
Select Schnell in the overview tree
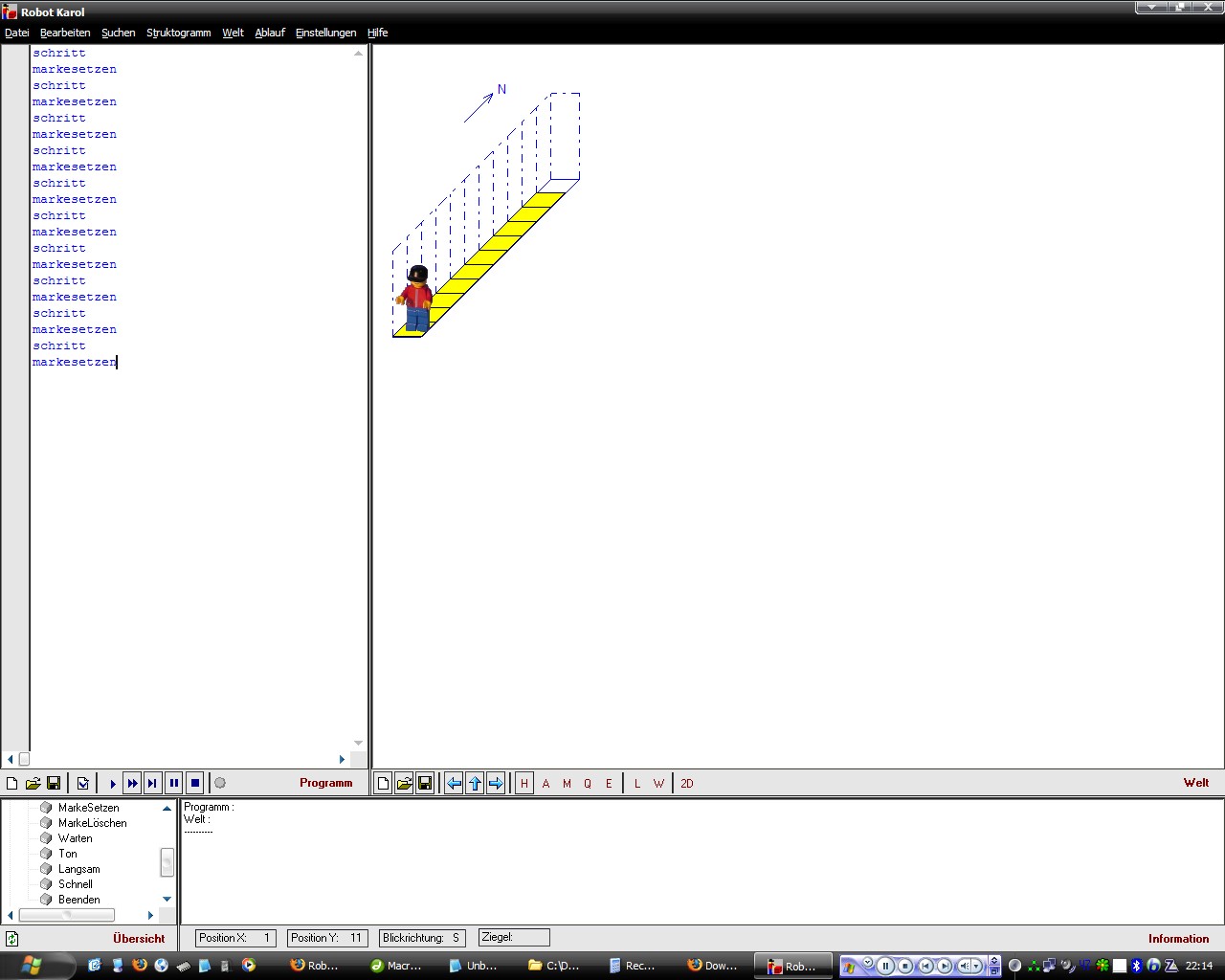pyautogui.click(x=76, y=884)
